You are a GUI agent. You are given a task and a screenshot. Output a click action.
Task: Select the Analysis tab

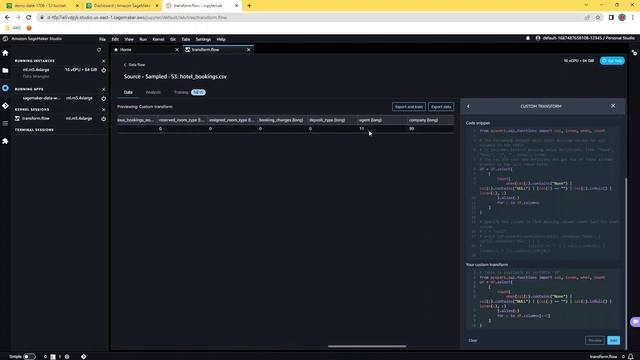click(x=153, y=92)
